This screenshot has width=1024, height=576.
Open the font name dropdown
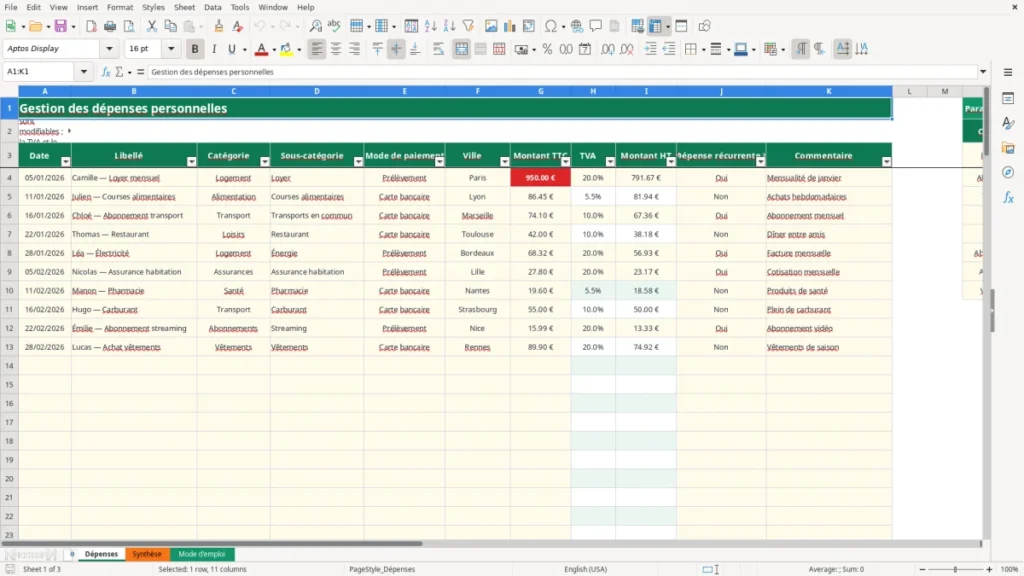(109, 48)
